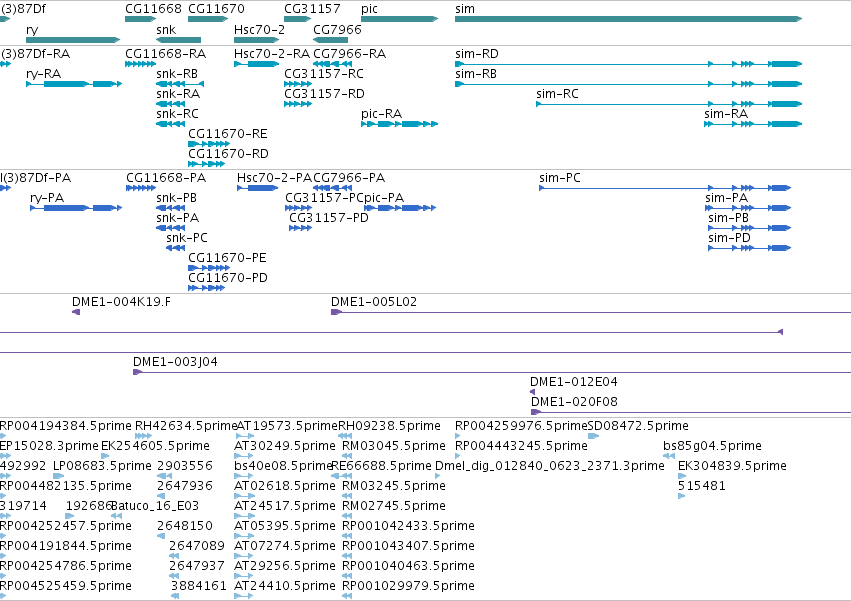The image size is (851, 601).
Task: Click the CG11670 gene label
Action: coord(216,9)
